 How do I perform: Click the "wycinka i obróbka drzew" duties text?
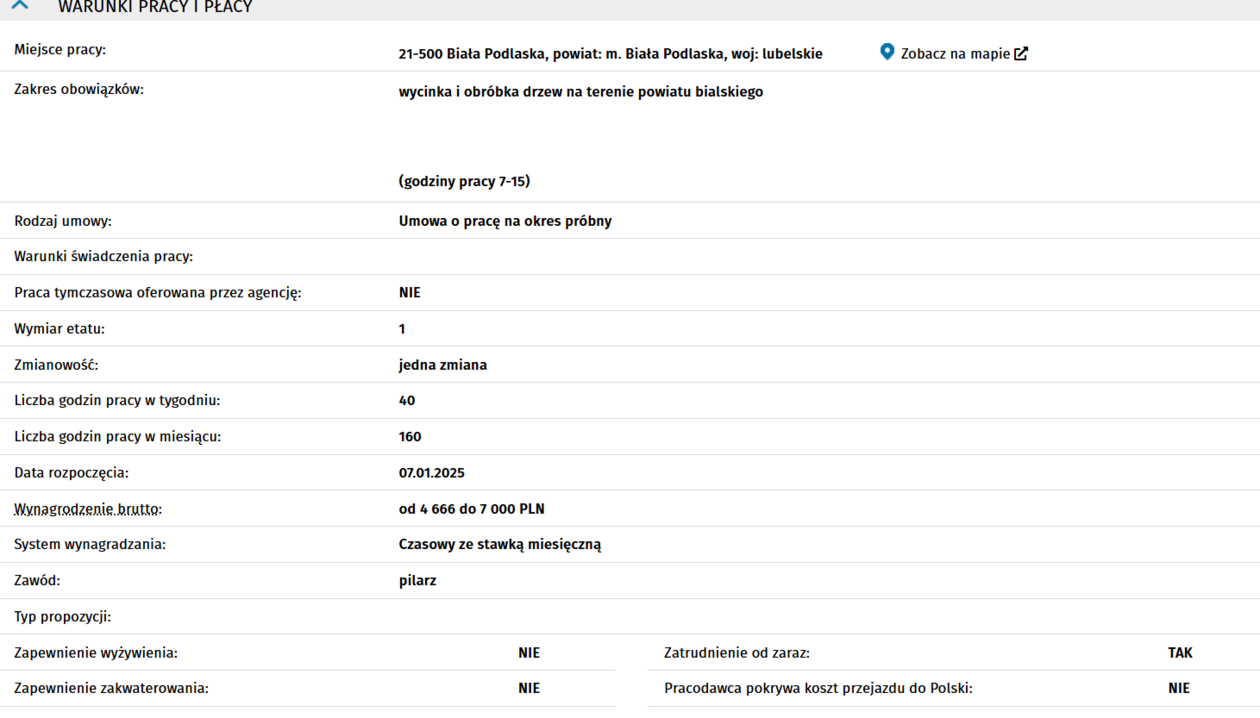click(580, 92)
